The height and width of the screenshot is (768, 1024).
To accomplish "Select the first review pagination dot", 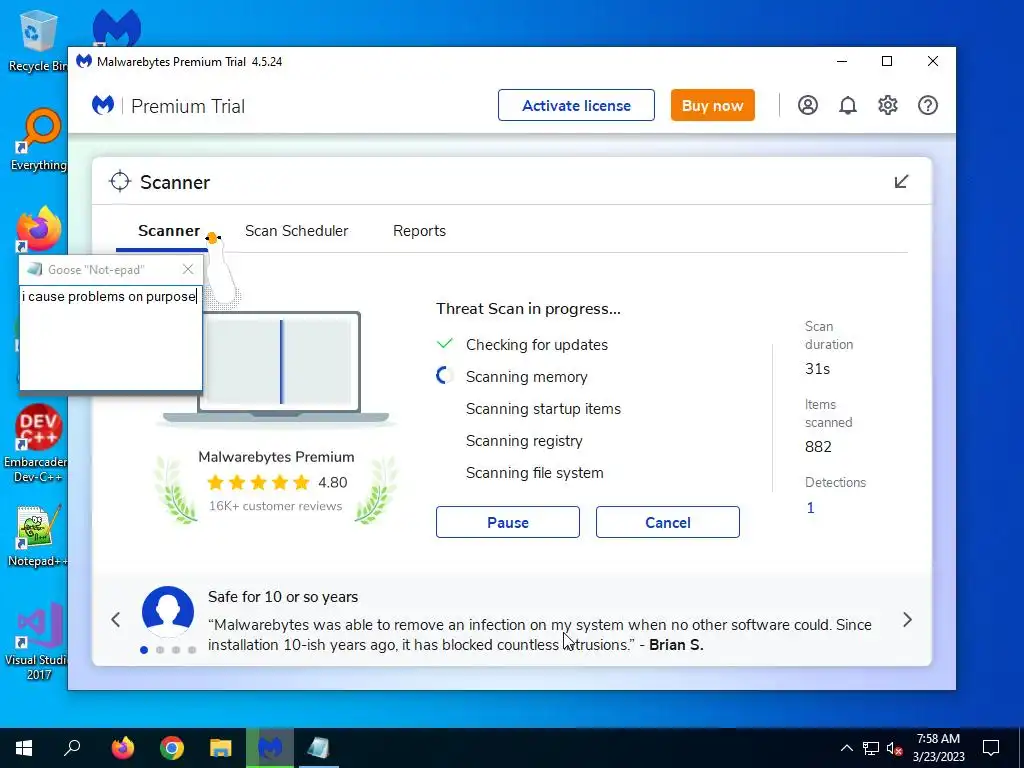I will [144, 650].
